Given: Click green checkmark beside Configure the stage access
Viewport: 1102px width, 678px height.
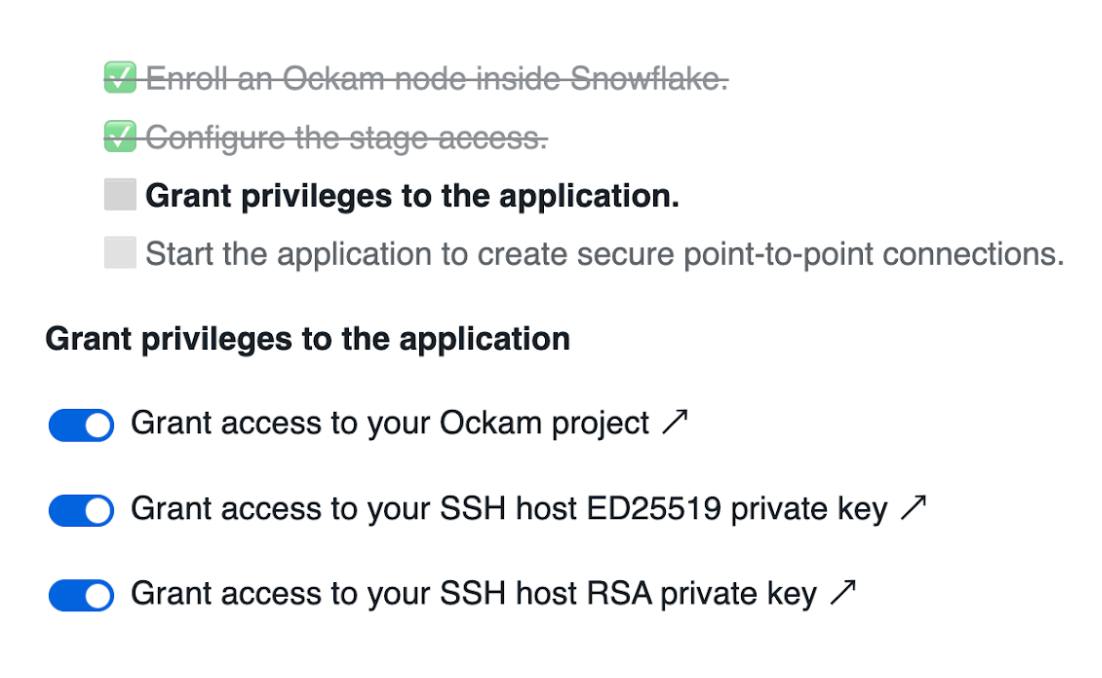Looking at the screenshot, I should [120, 136].
